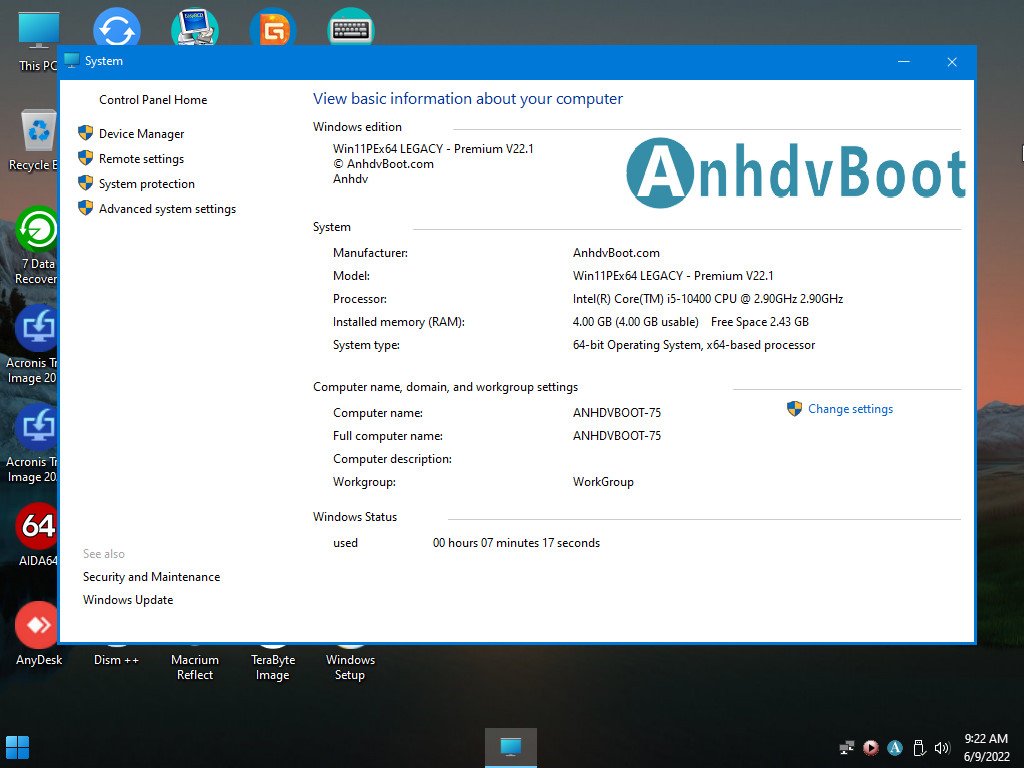Open Advanced system settings link
Image resolution: width=1024 pixels, height=768 pixels.
tap(167, 209)
